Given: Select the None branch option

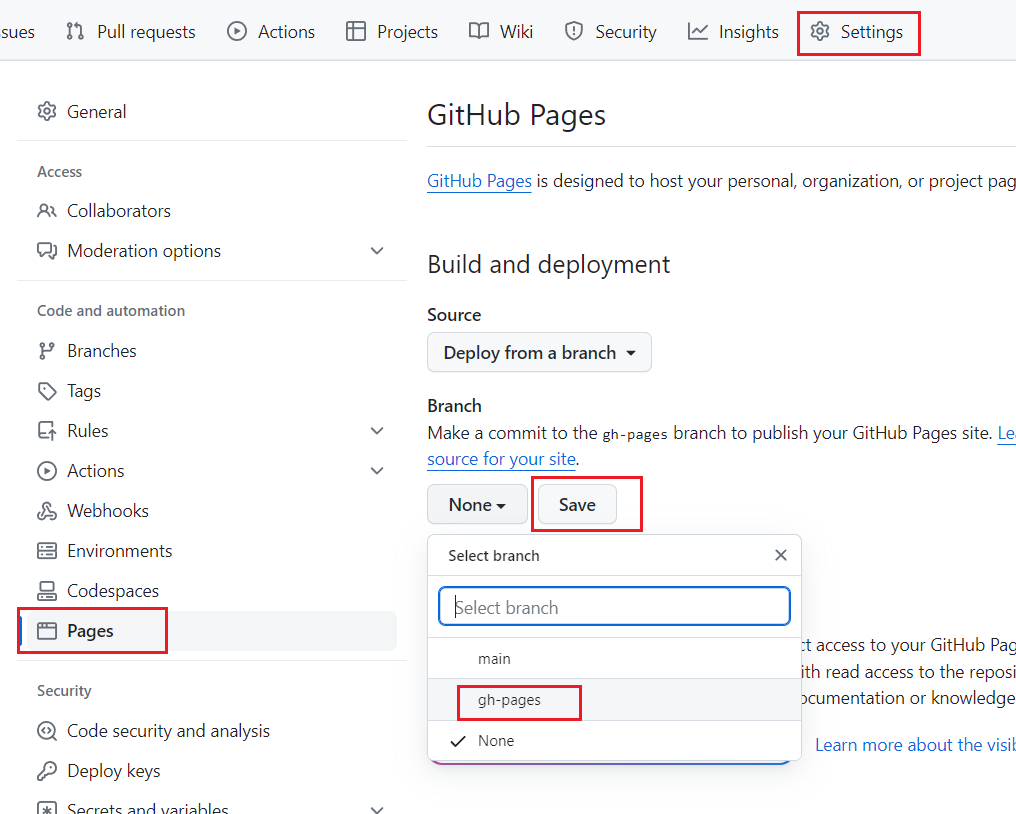Looking at the screenshot, I should pyautogui.click(x=614, y=741).
